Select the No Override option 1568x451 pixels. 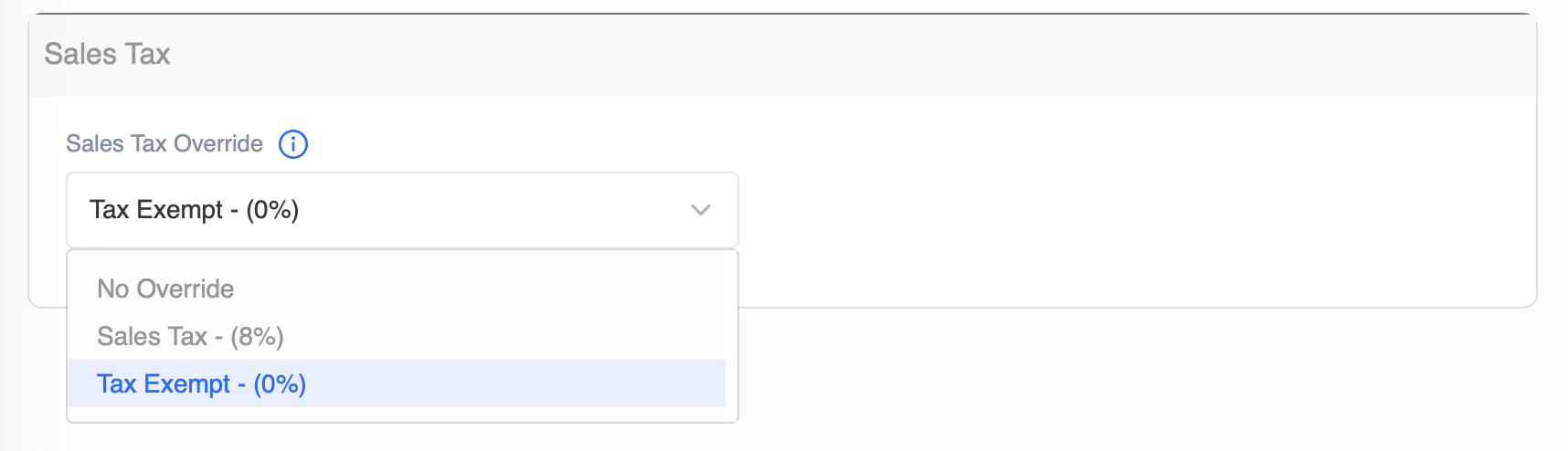point(165,288)
